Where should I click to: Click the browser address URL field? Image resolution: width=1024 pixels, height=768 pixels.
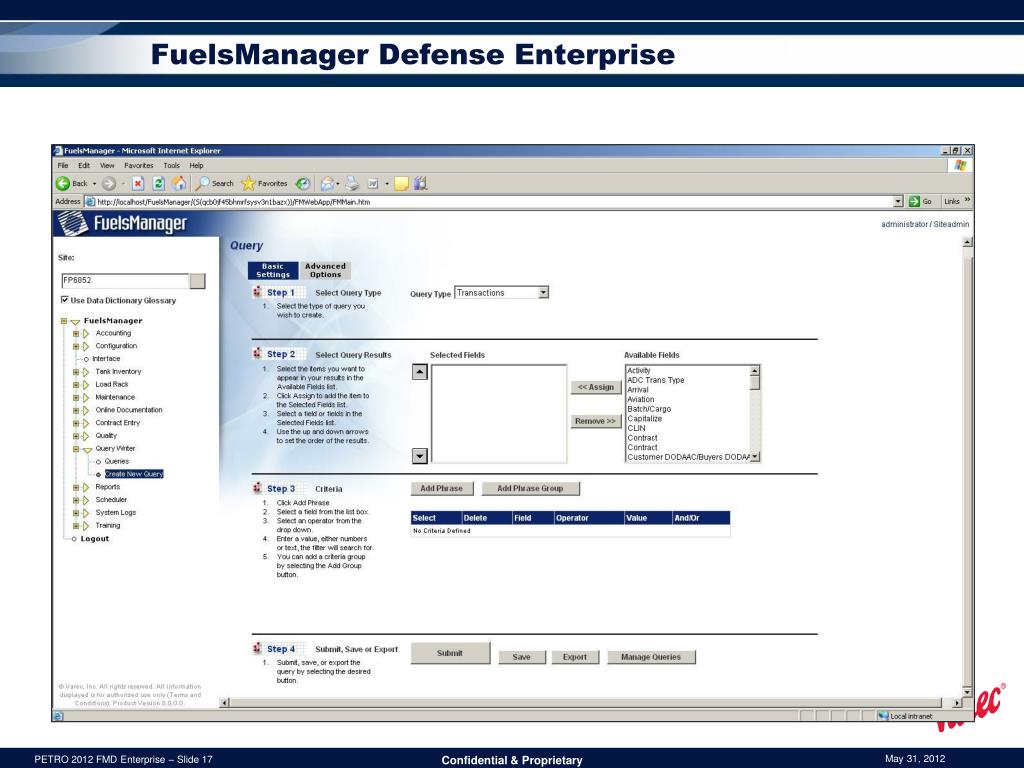click(x=488, y=202)
